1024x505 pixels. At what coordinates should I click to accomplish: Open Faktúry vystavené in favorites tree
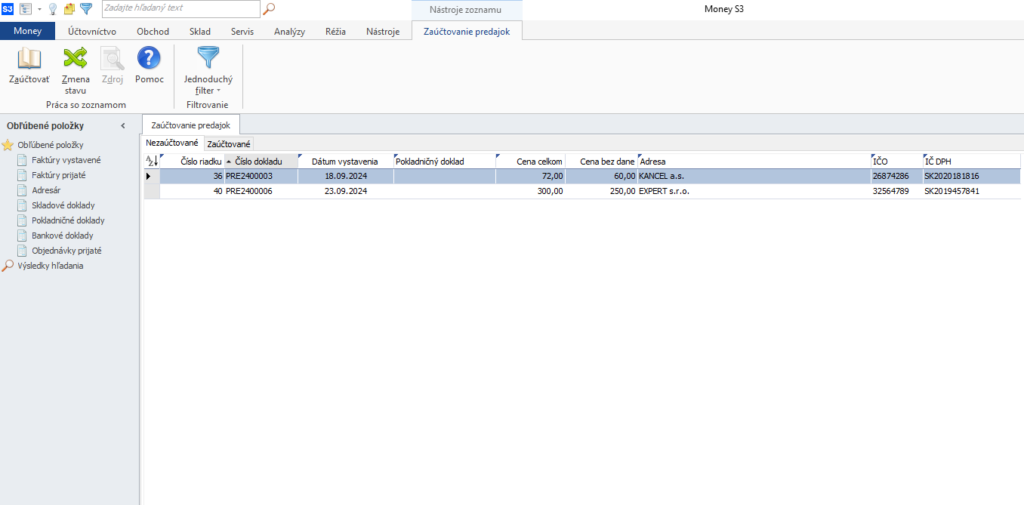pos(66,160)
